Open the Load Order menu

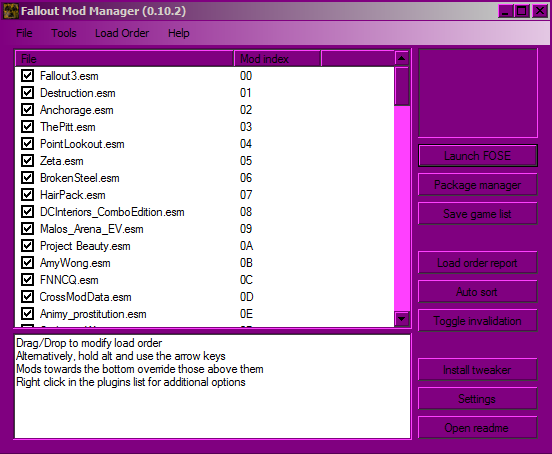pos(122,33)
